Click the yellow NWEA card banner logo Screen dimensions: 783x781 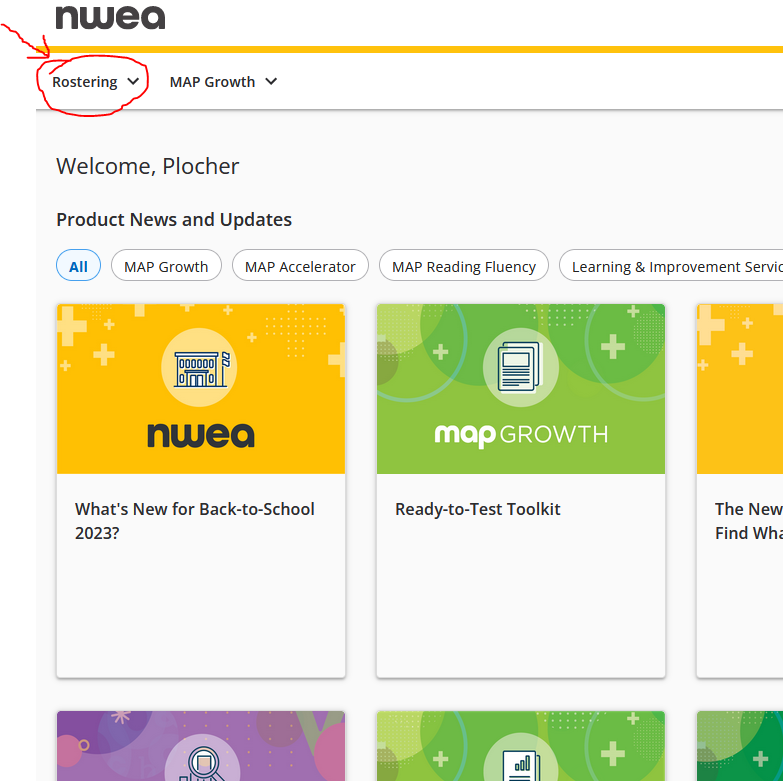201,435
